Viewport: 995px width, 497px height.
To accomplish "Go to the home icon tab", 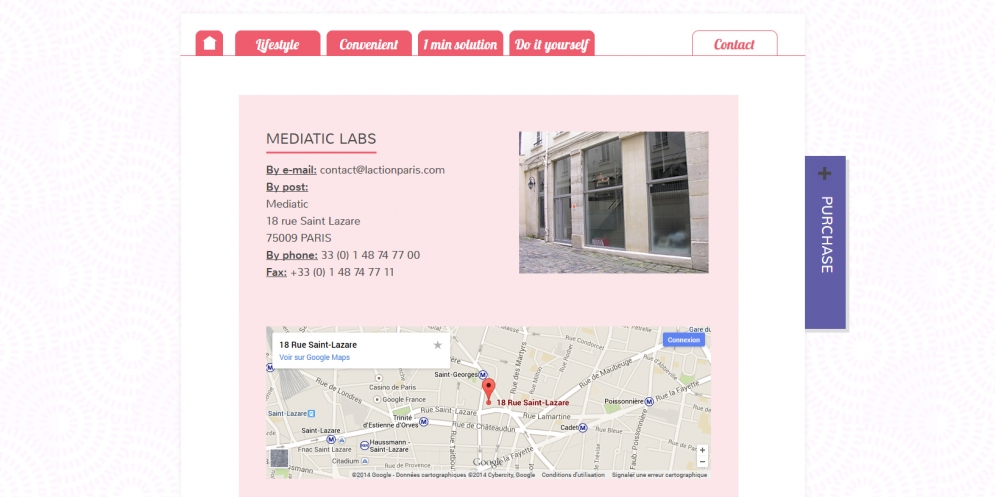I will point(209,43).
